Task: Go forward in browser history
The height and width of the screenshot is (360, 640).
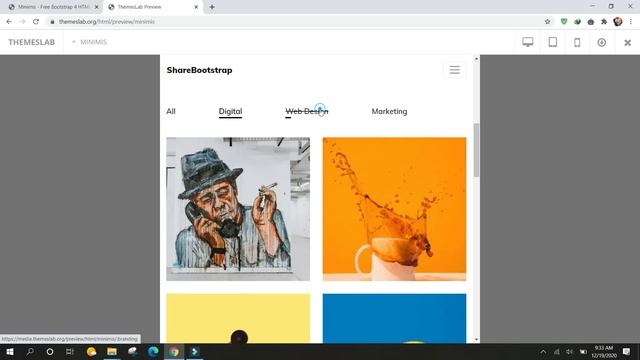Action: tap(22, 22)
